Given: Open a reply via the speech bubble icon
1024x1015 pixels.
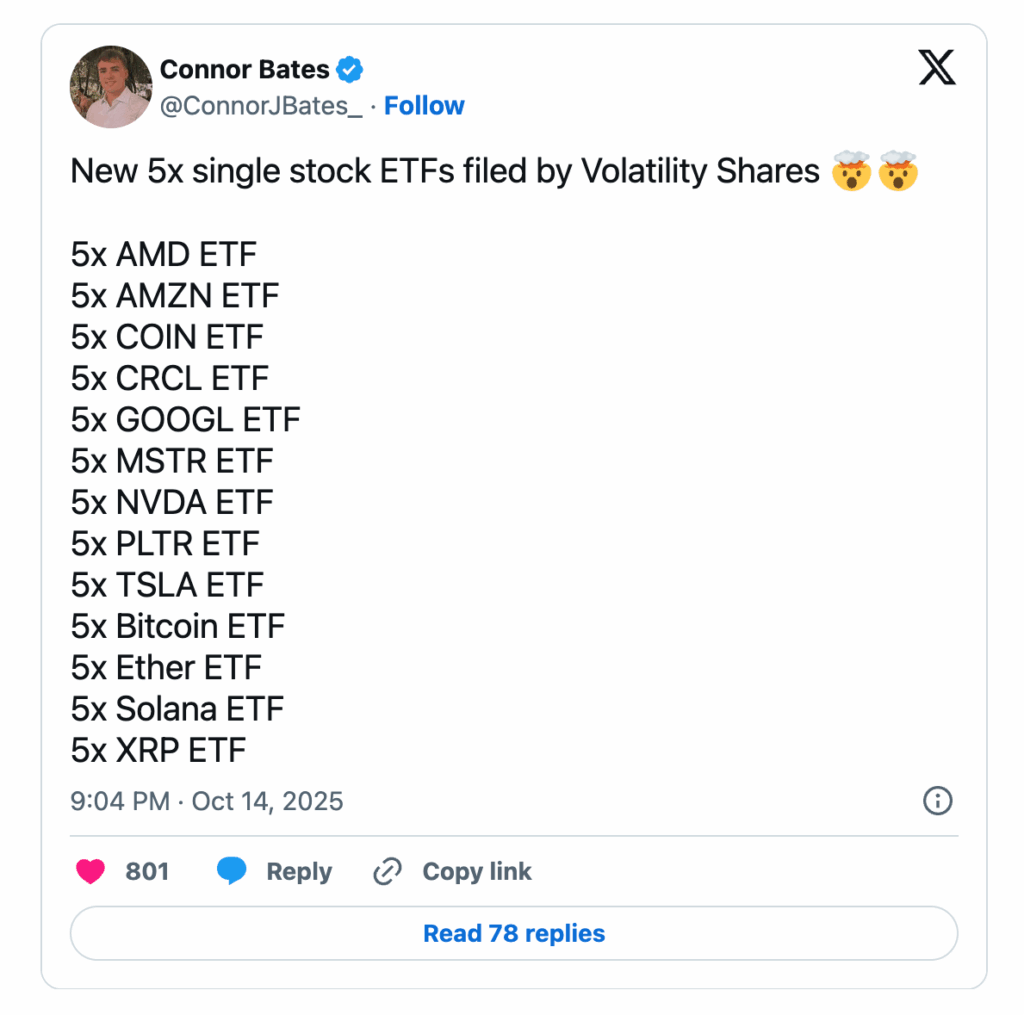Looking at the screenshot, I should pos(232,871).
